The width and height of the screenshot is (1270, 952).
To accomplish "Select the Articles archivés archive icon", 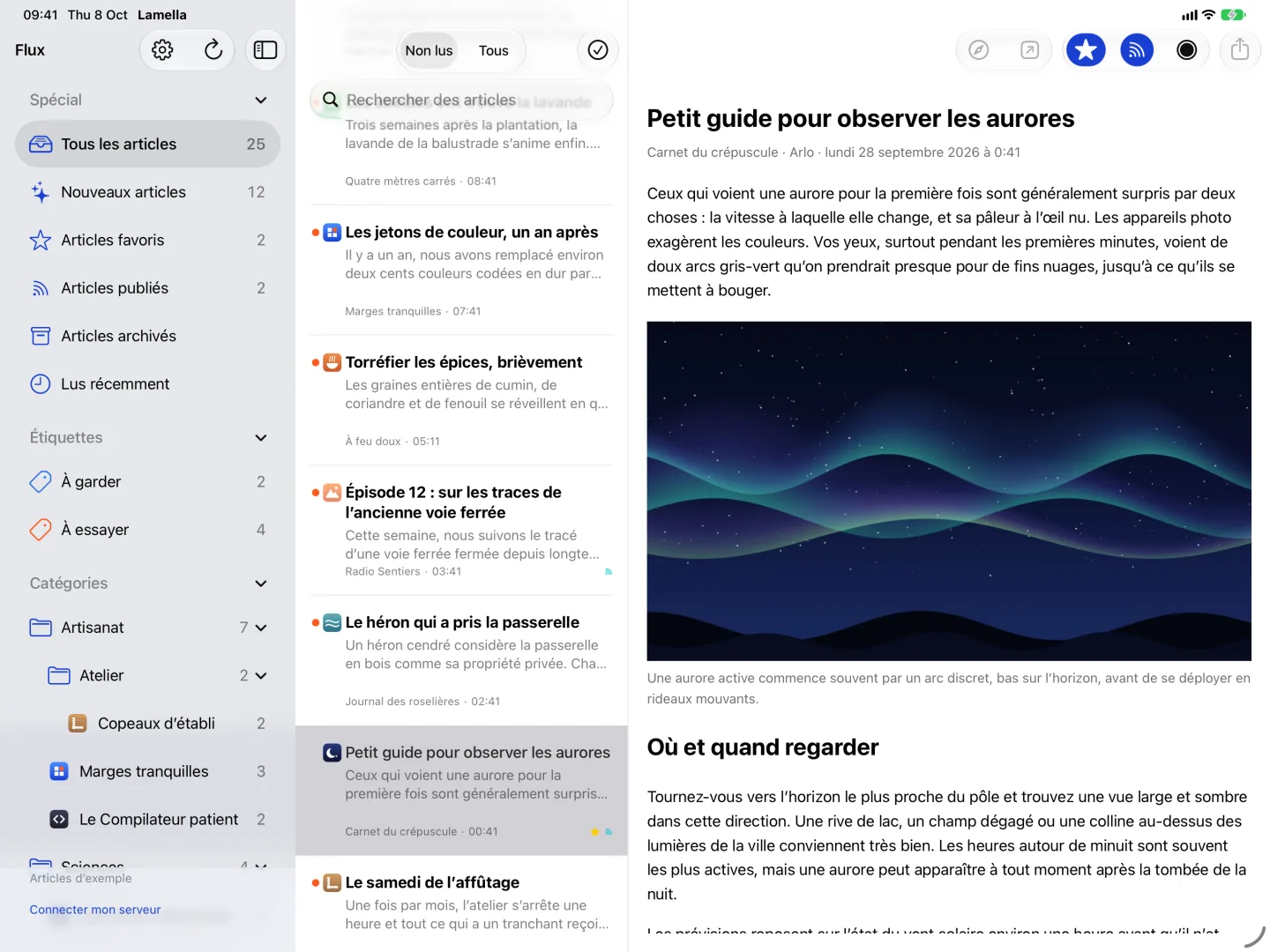I will [x=41, y=336].
